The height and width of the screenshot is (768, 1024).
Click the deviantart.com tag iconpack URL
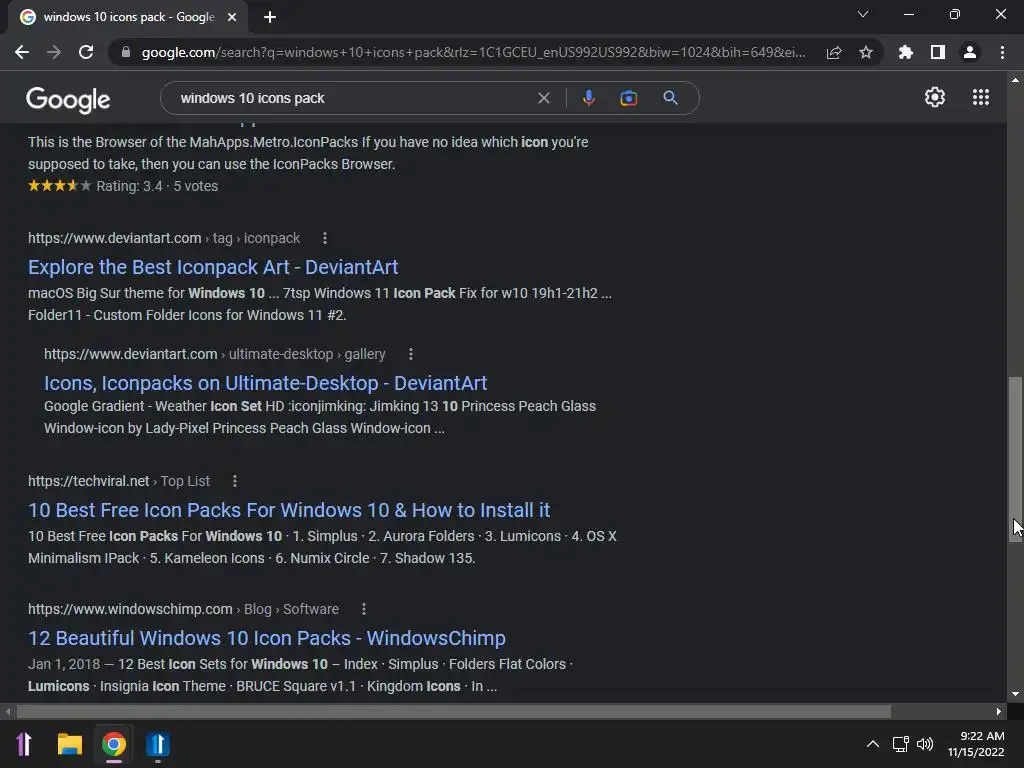click(164, 238)
